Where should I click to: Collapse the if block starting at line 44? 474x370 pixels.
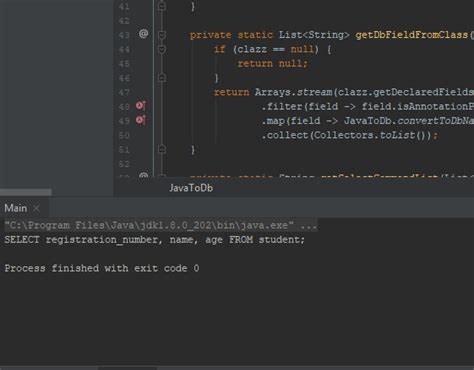(x=162, y=49)
